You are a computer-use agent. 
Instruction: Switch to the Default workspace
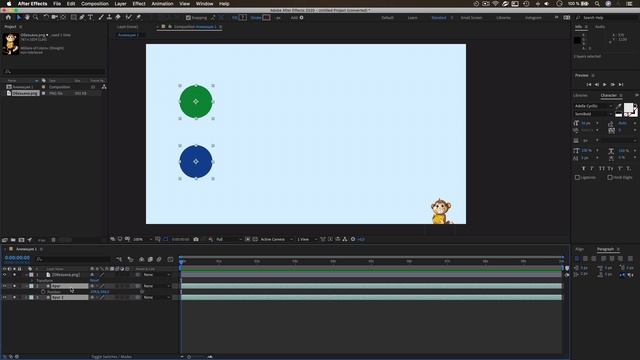[x=387, y=18]
